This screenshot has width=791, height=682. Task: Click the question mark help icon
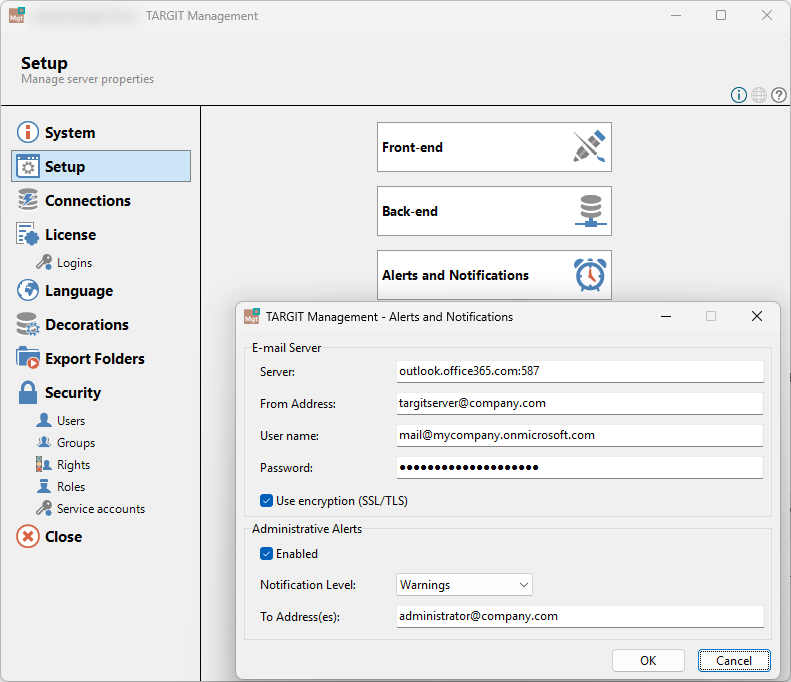778,95
